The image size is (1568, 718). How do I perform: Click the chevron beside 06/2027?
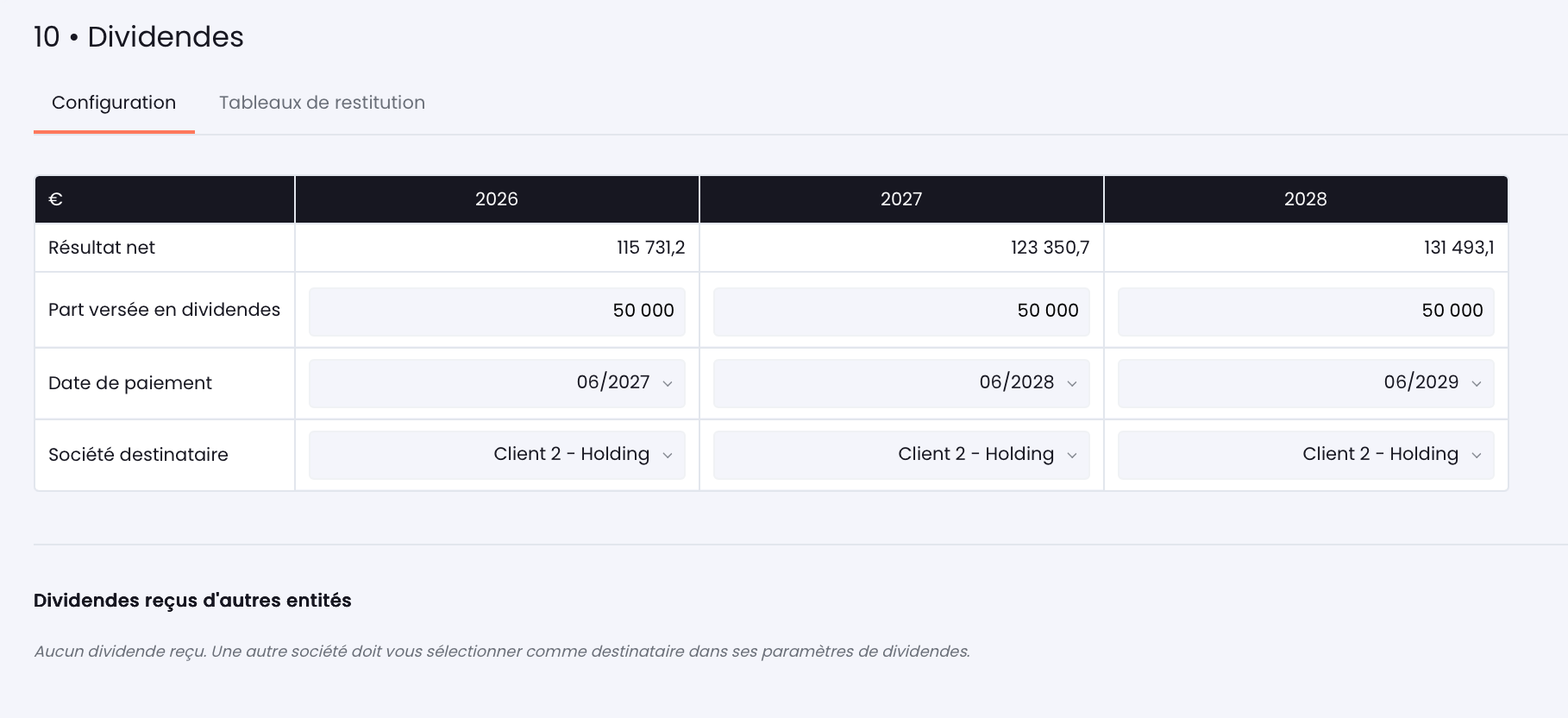click(668, 384)
